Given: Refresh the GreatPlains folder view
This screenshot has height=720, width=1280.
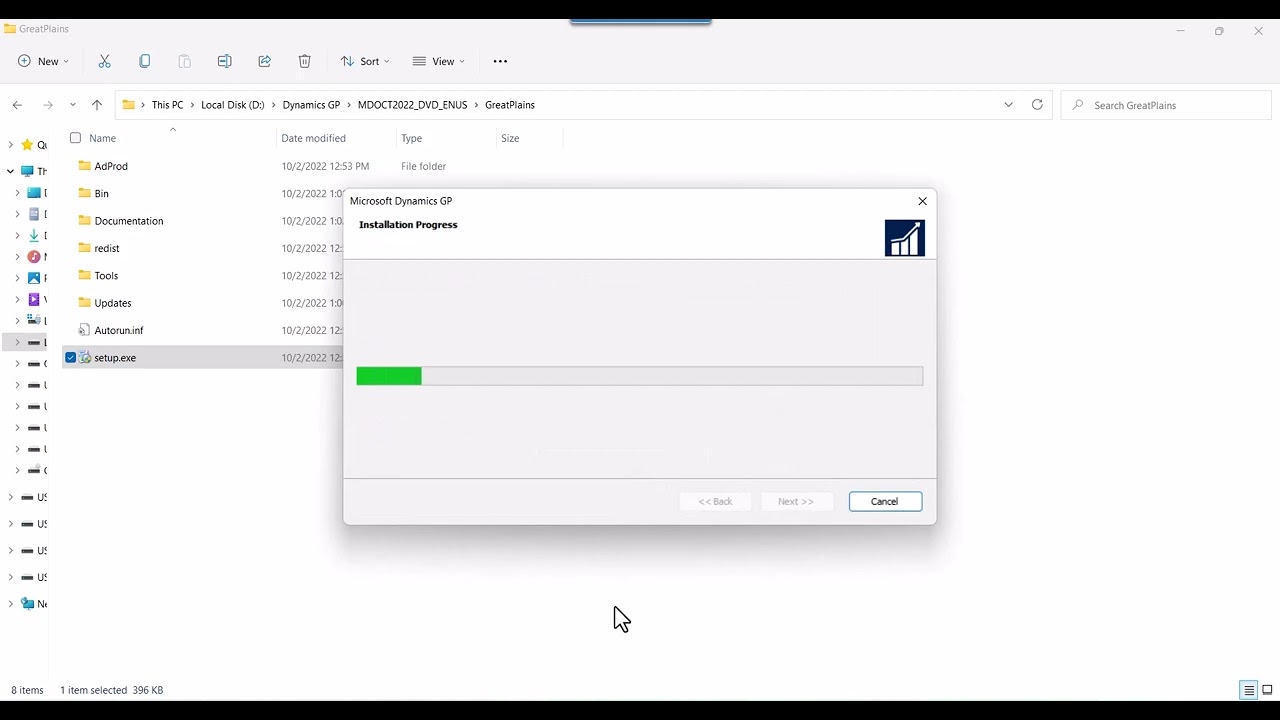Looking at the screenshot, I should [x=1037, y=105].
